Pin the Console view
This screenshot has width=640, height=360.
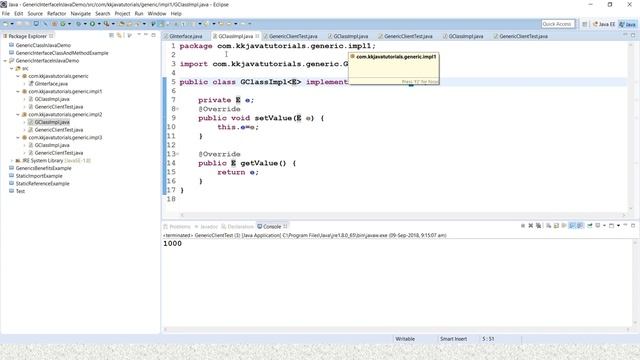click(x=590, y=225)
